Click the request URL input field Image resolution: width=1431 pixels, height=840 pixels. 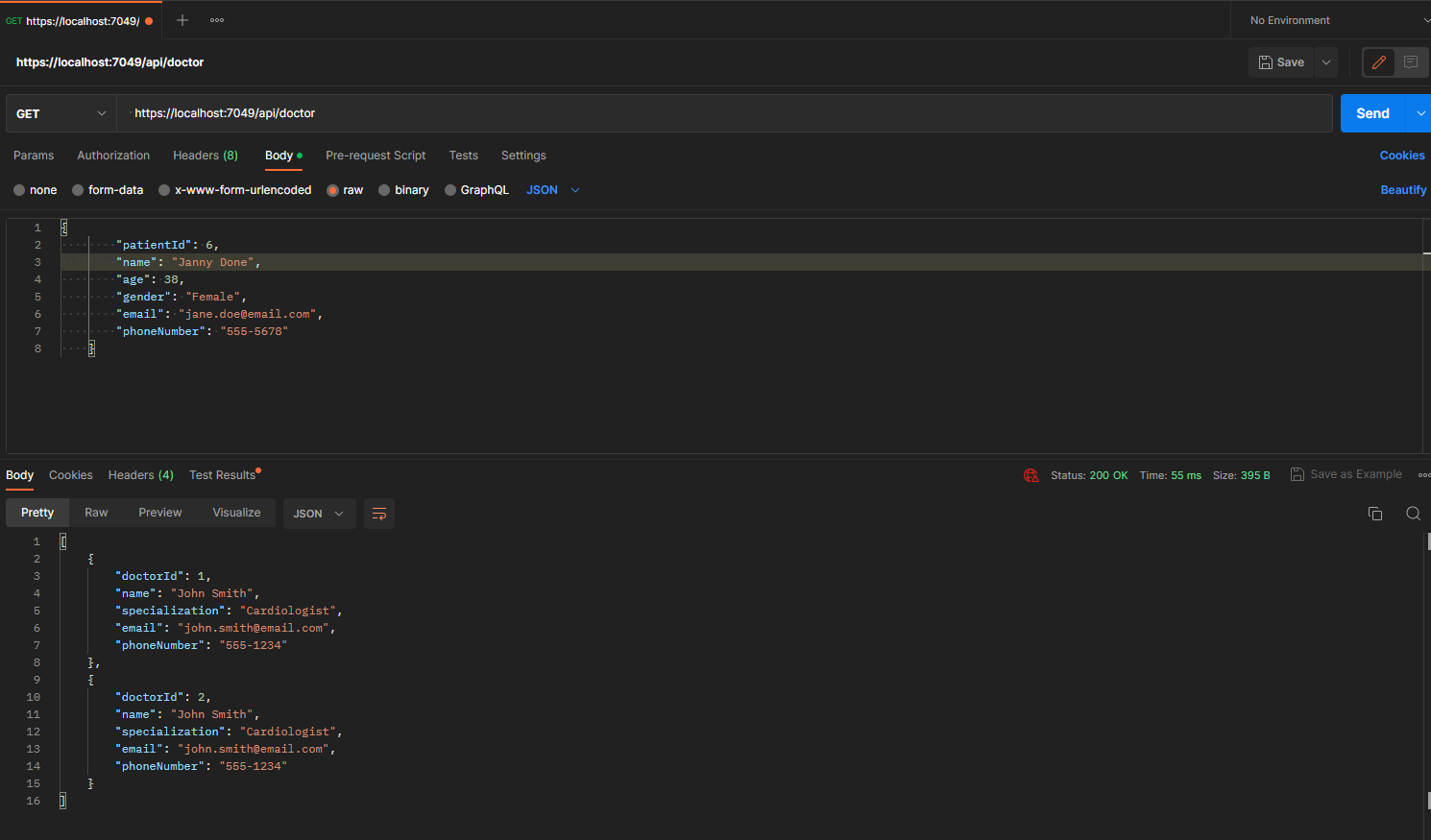click(x=725, y=113)
